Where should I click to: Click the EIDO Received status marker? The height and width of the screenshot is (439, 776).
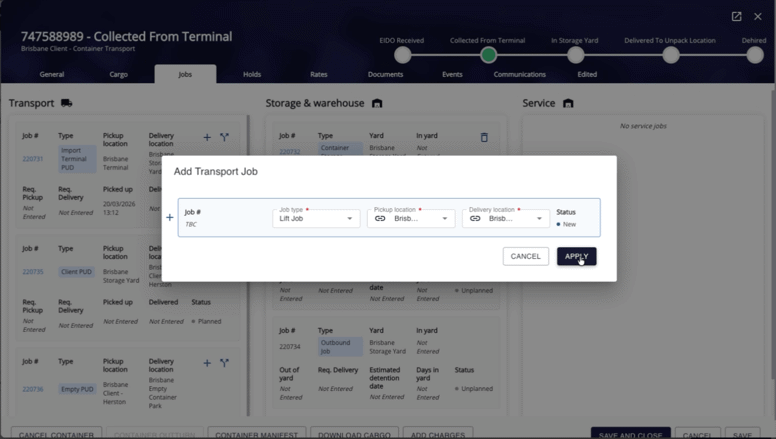[403, 55]
